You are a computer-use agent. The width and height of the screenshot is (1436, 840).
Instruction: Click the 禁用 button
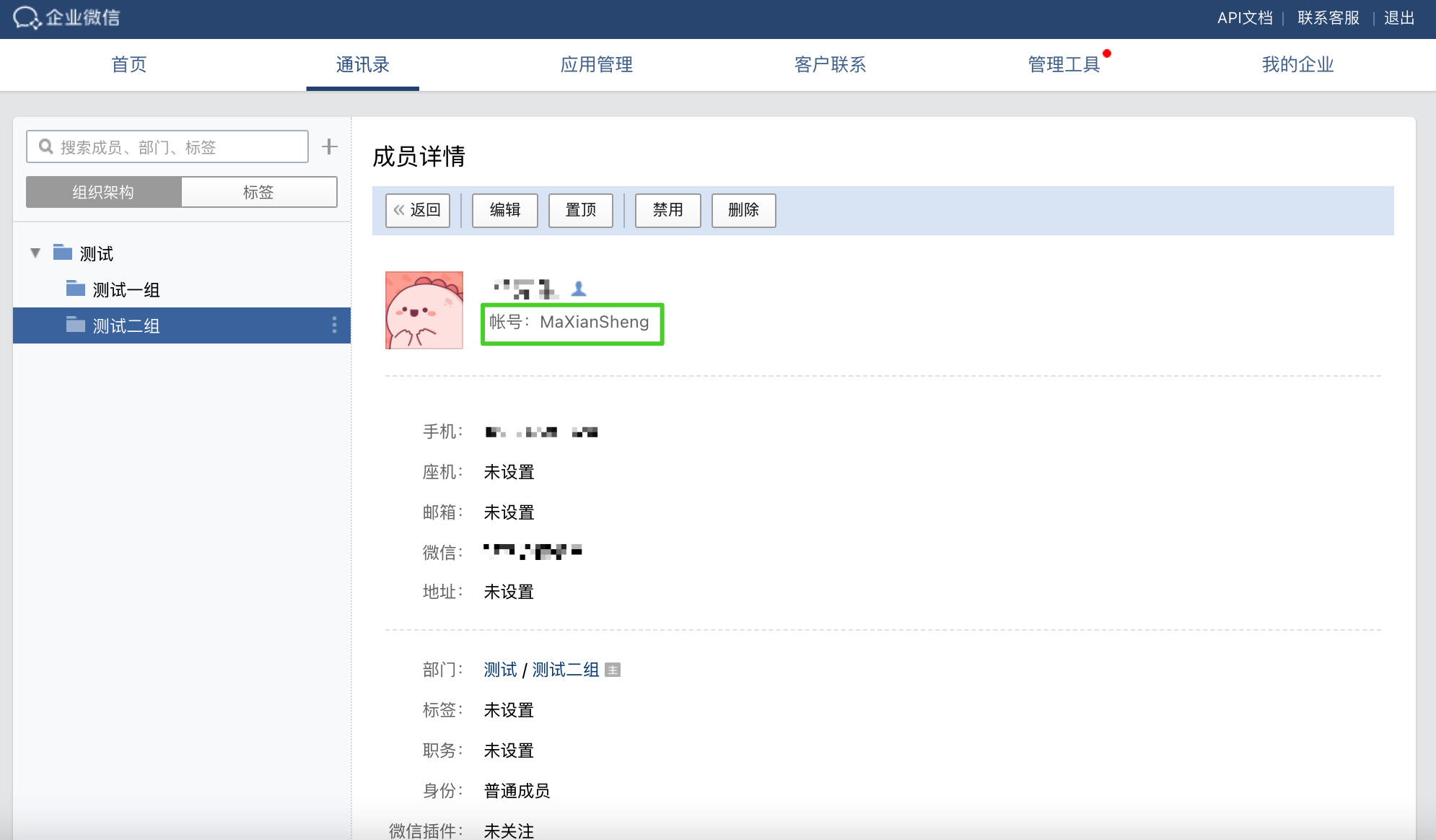click(x=667, y=210)
